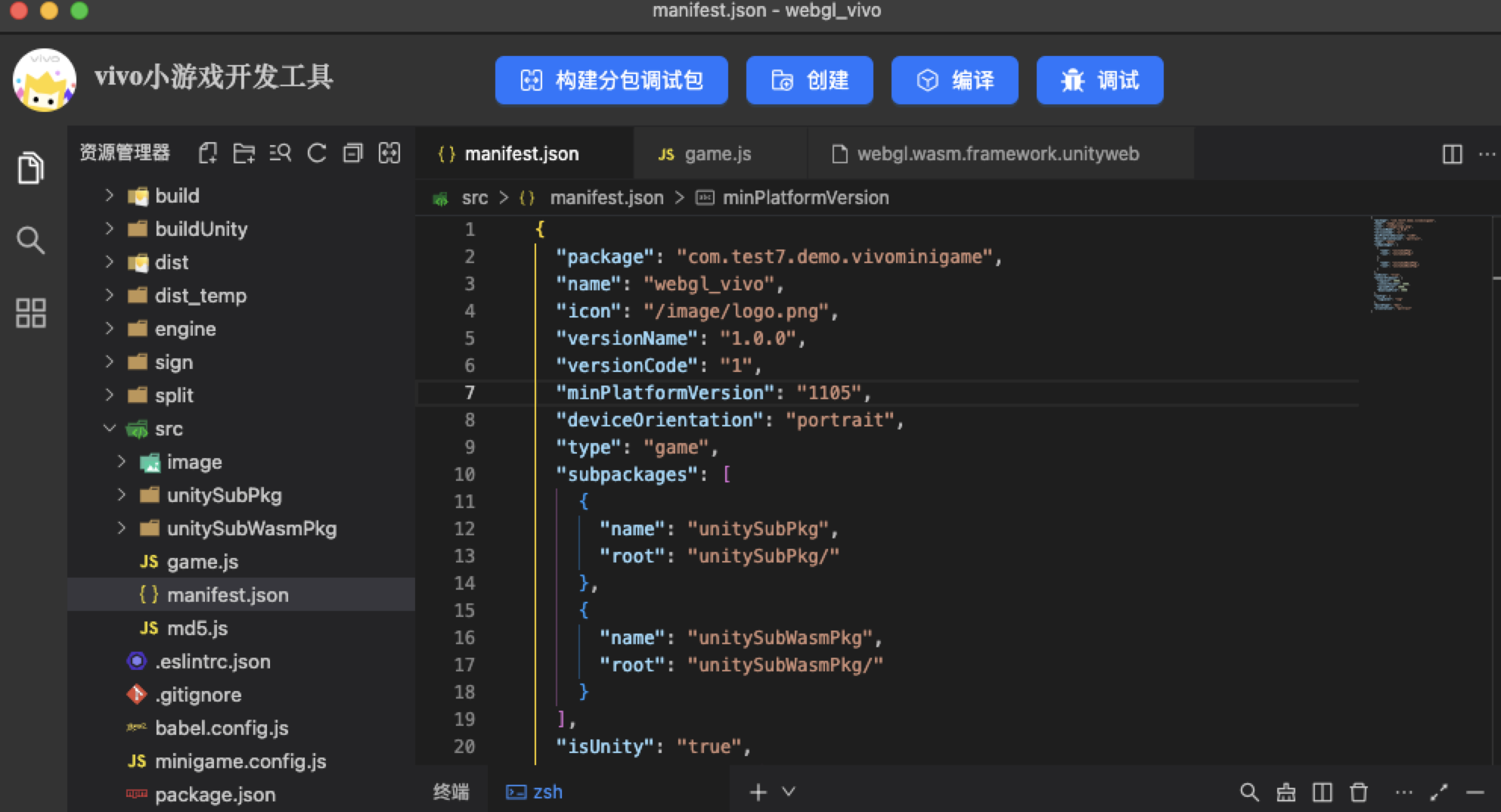Collapse all folders in explorer
This screenshot has width=1501, height=812.
click(x=353, y=153)
